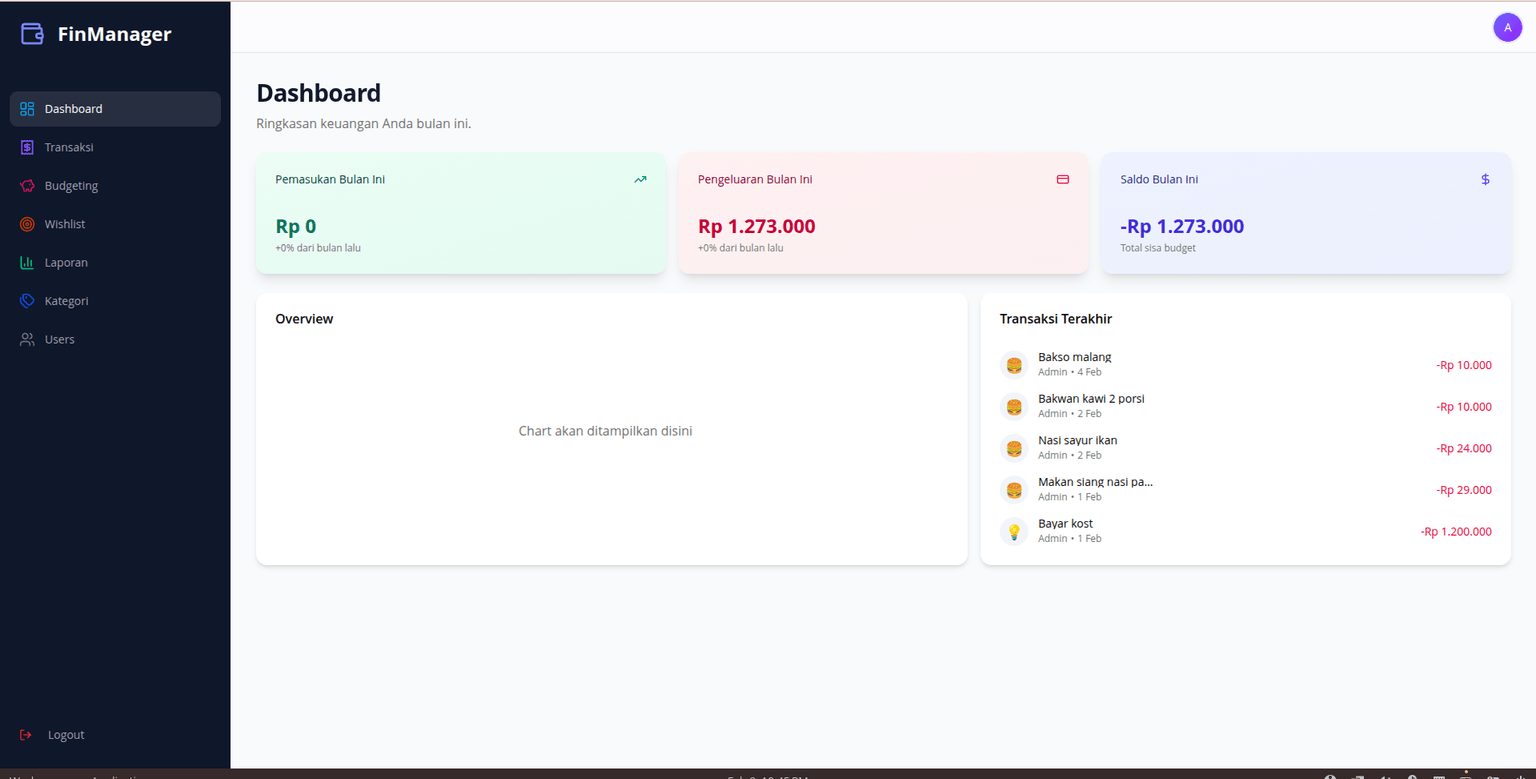Viewport: 1536px width, 779px height.
Task: Click the Transaksi Terakhir panel heading
Action: (1055, 318)
